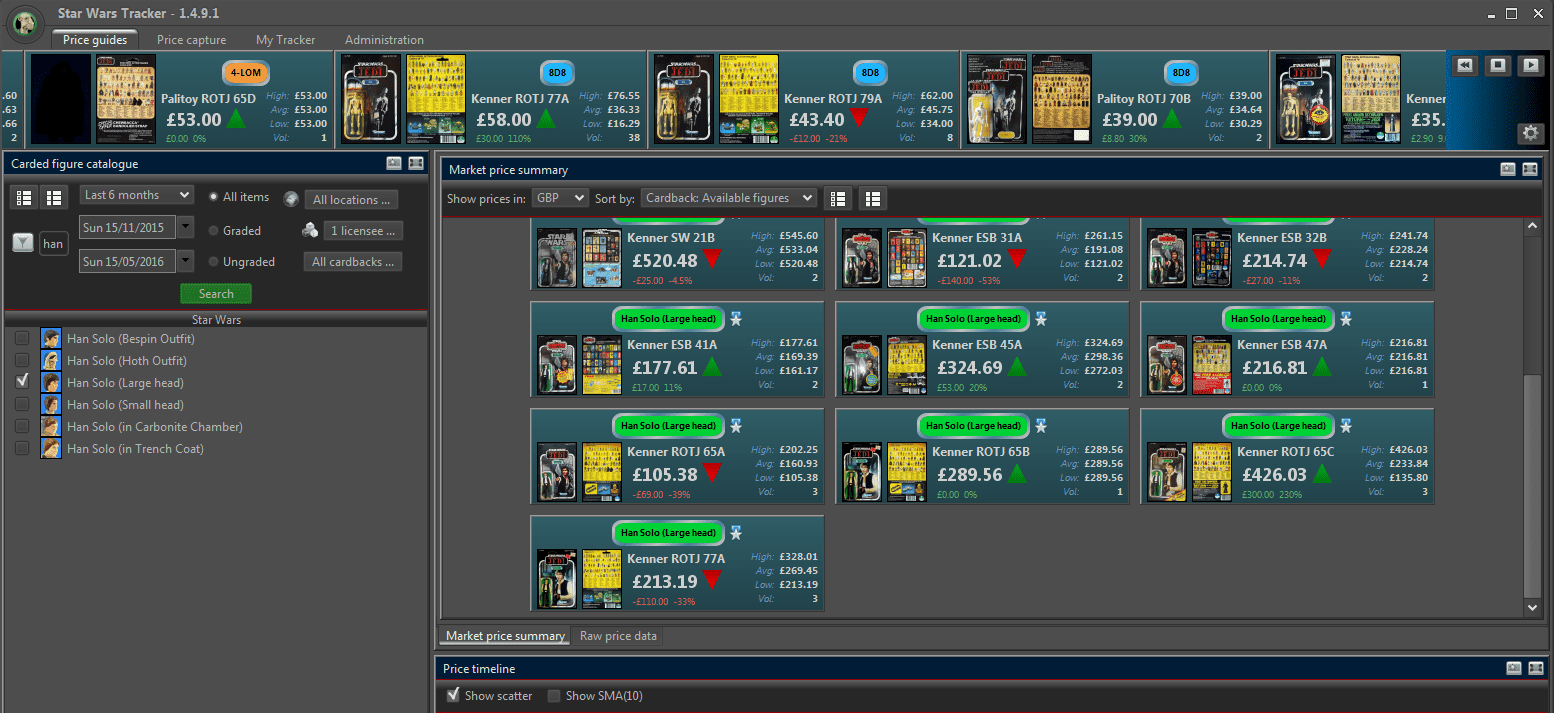Viewport: 1554px width, 713px height.
Task: Click Kenner SW 21B card front thumbnail
Action: (x=557, y=257)
